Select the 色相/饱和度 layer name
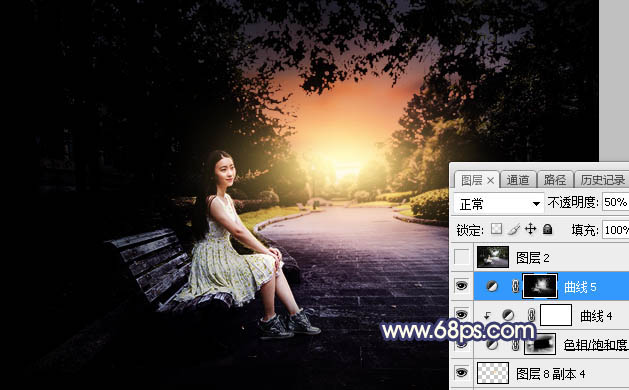The height and width of the screenshot is (390, 629). click(596, 345)
